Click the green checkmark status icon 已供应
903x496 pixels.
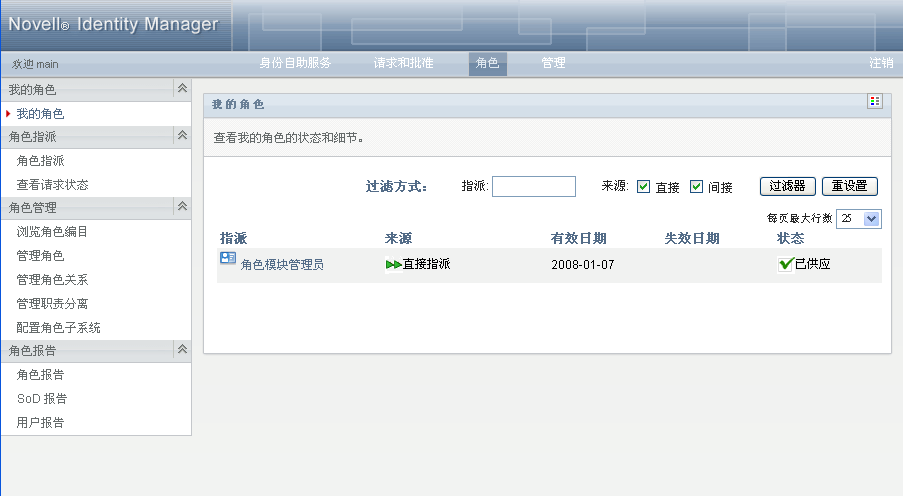[786, 264]
